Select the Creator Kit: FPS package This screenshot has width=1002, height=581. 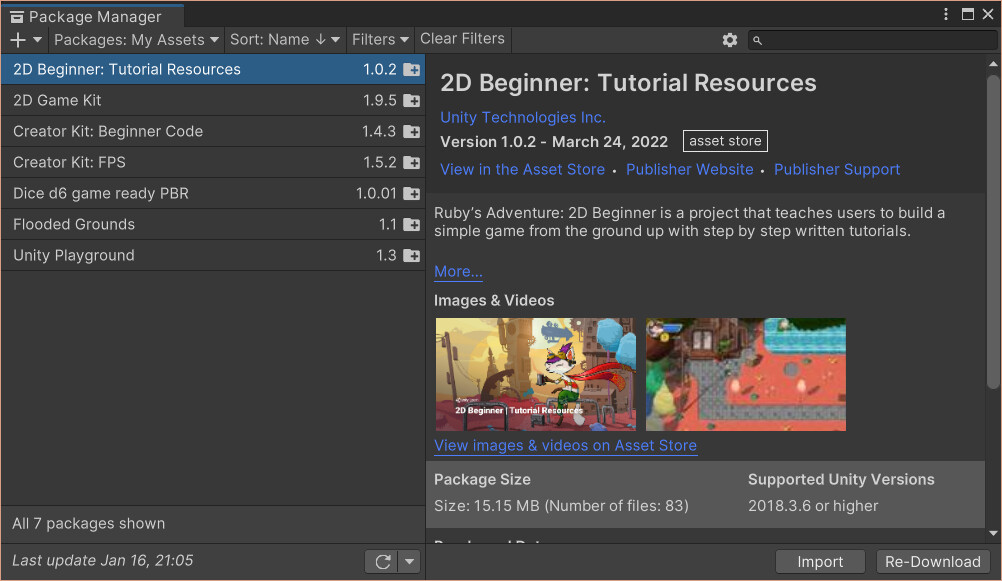click(213, 162)
